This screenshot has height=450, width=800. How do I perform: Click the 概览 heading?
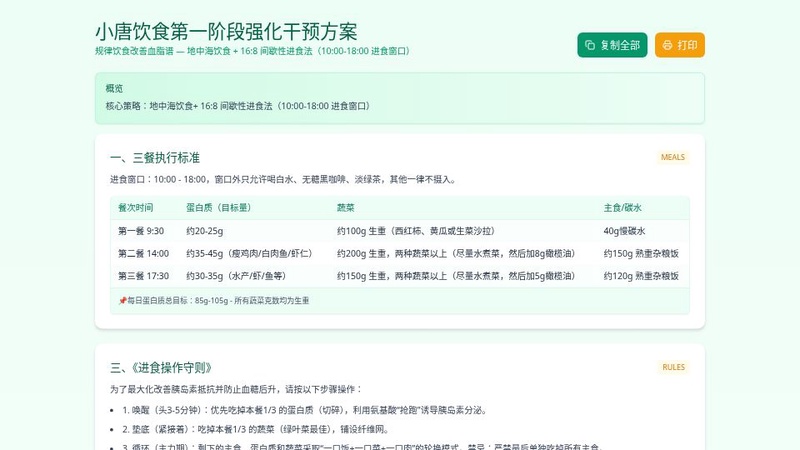tap(114, 88)
